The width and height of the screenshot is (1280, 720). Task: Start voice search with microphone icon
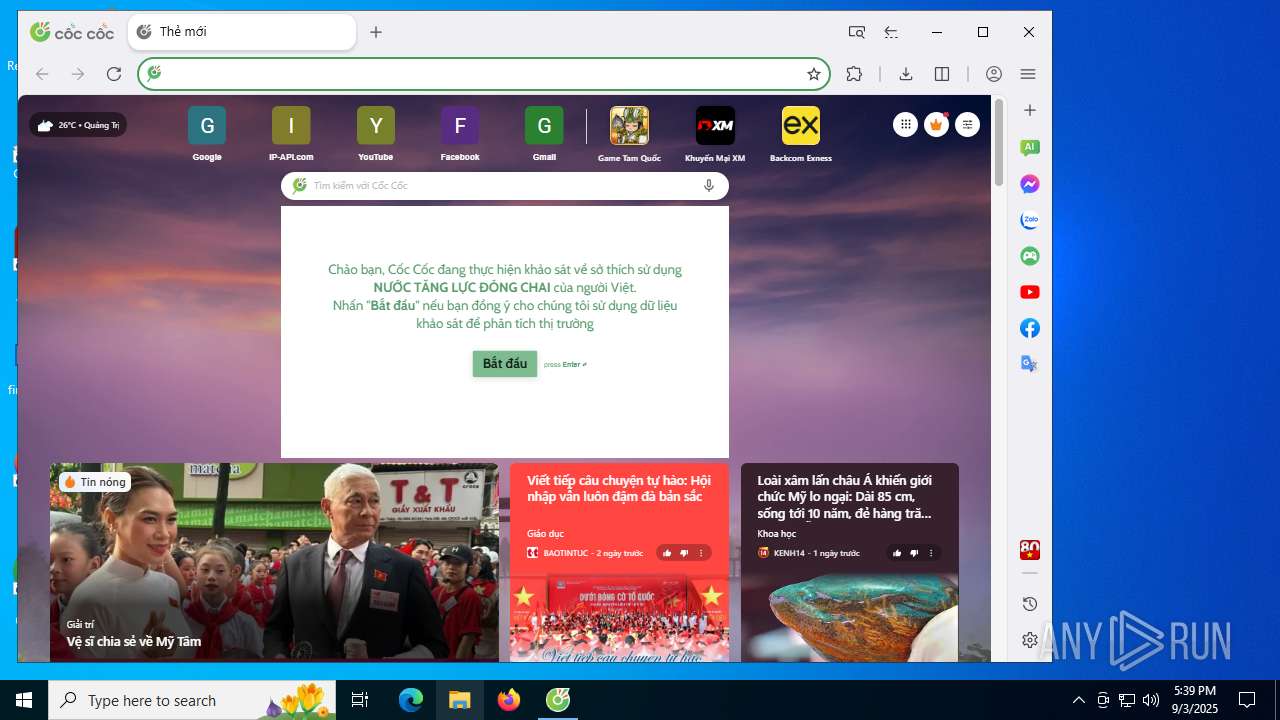(x=709, y=186)
